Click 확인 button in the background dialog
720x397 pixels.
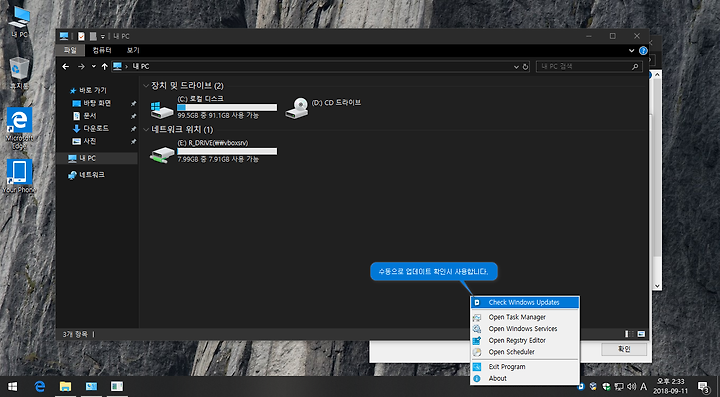point(624,349)
